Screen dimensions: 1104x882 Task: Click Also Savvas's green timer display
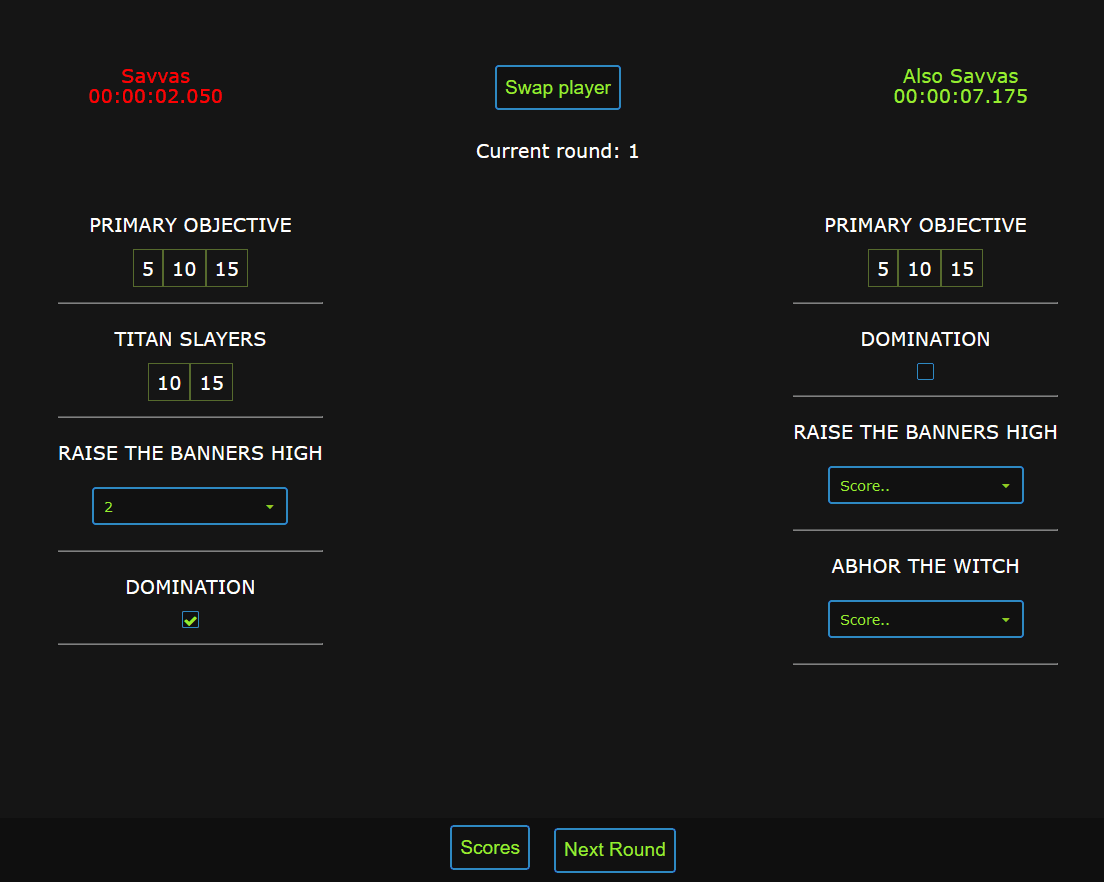(x=960, y=96)
